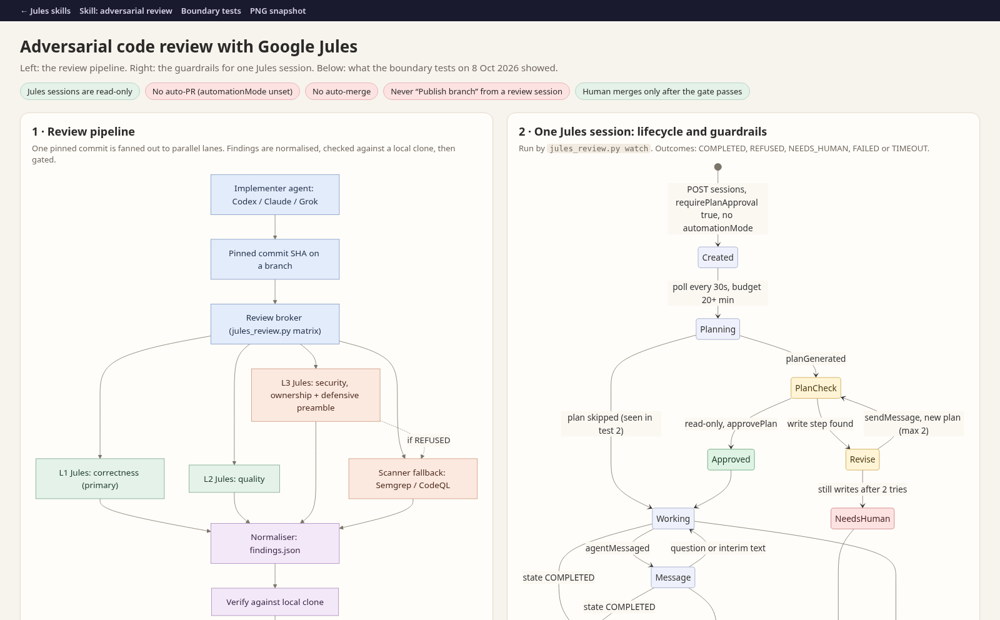
Task: Go back to Jules skills
Action: click(45, 11)
